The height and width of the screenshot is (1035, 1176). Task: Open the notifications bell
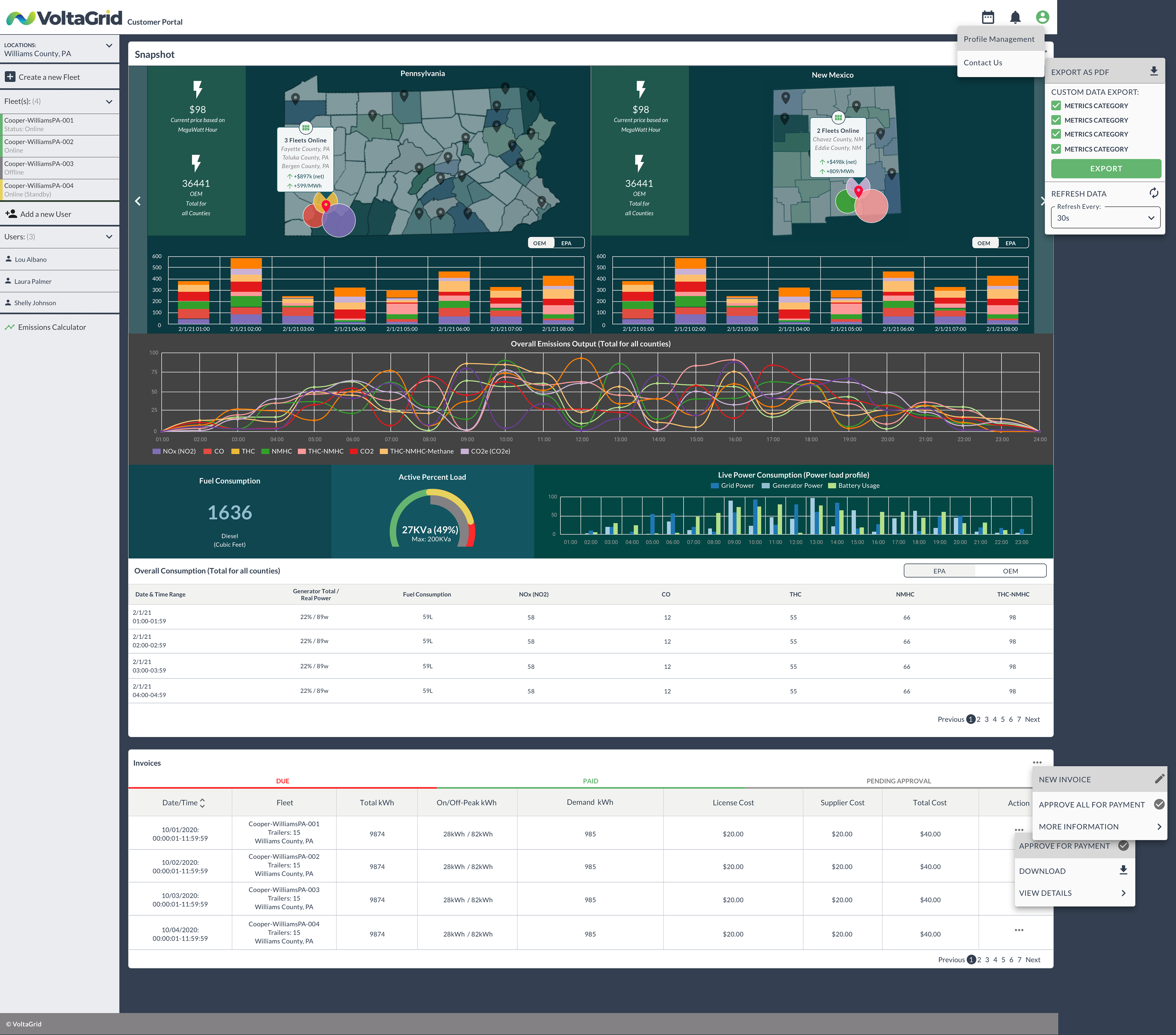(x=1015, y=17)
